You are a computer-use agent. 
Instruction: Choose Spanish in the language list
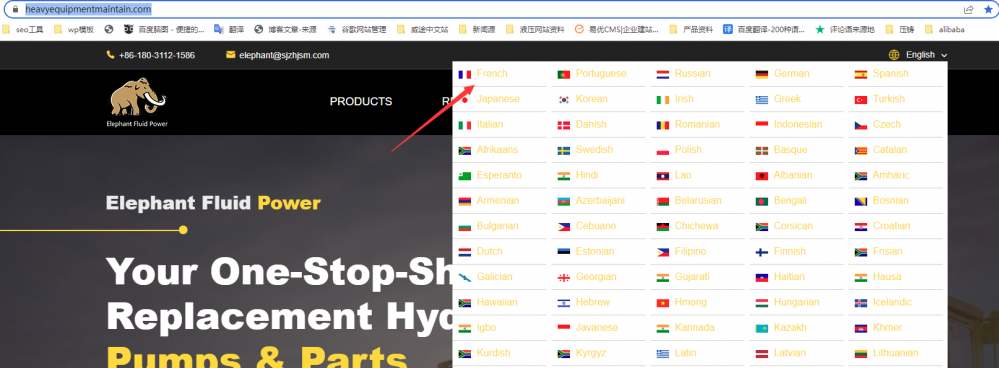coord(890,73)
